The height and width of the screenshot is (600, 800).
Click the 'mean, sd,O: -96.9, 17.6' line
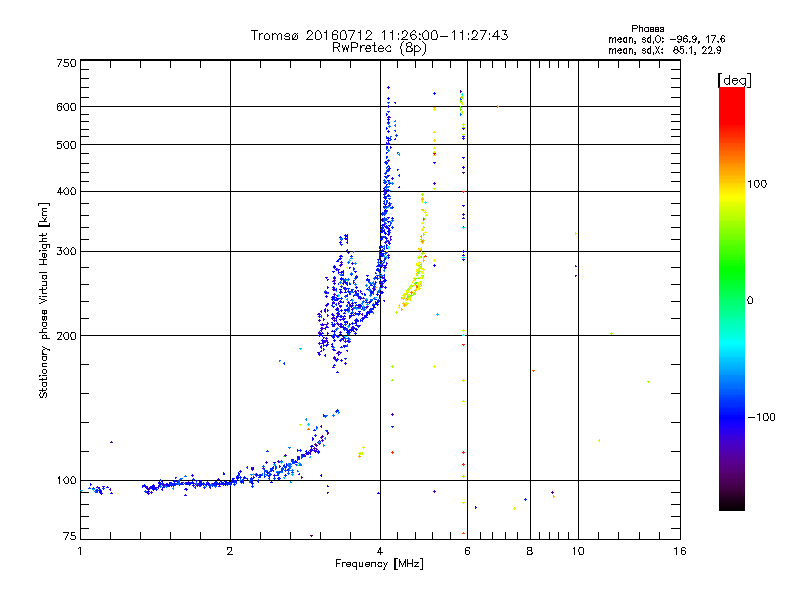pyautogui.click(x=666, y=39)
